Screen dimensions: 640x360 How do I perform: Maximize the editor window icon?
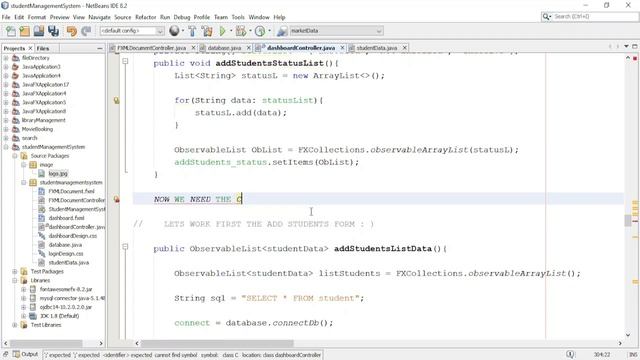point(635,47)
